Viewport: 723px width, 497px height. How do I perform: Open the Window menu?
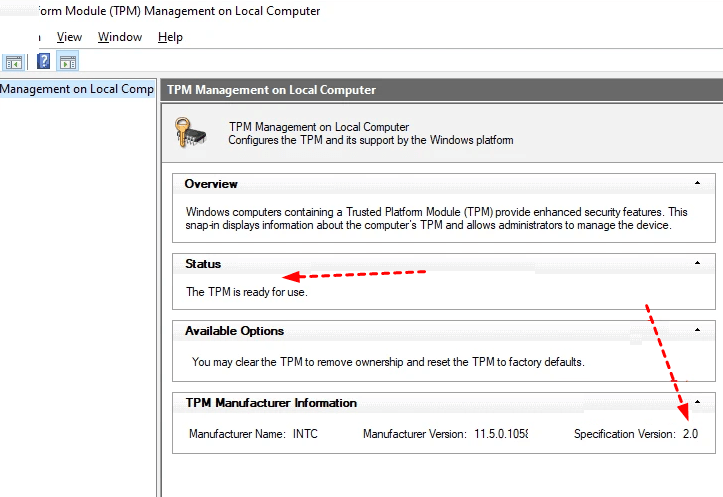coord(119,37)
